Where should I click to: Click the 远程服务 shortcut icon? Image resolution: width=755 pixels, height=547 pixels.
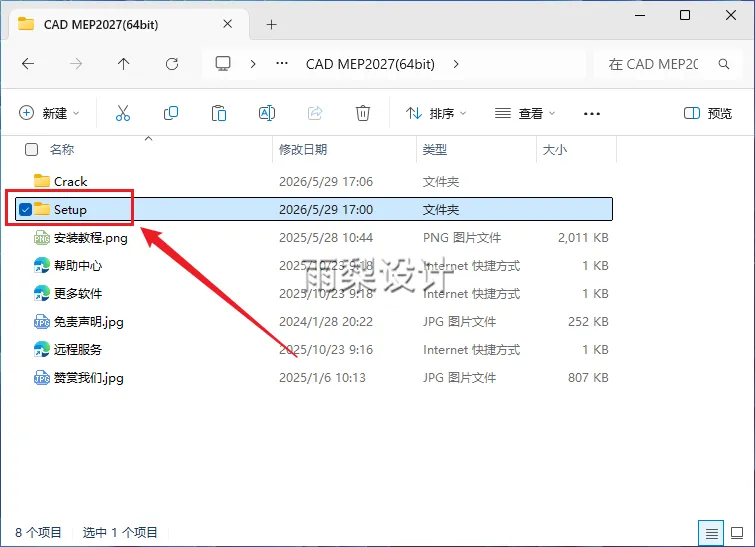(42, 350)
